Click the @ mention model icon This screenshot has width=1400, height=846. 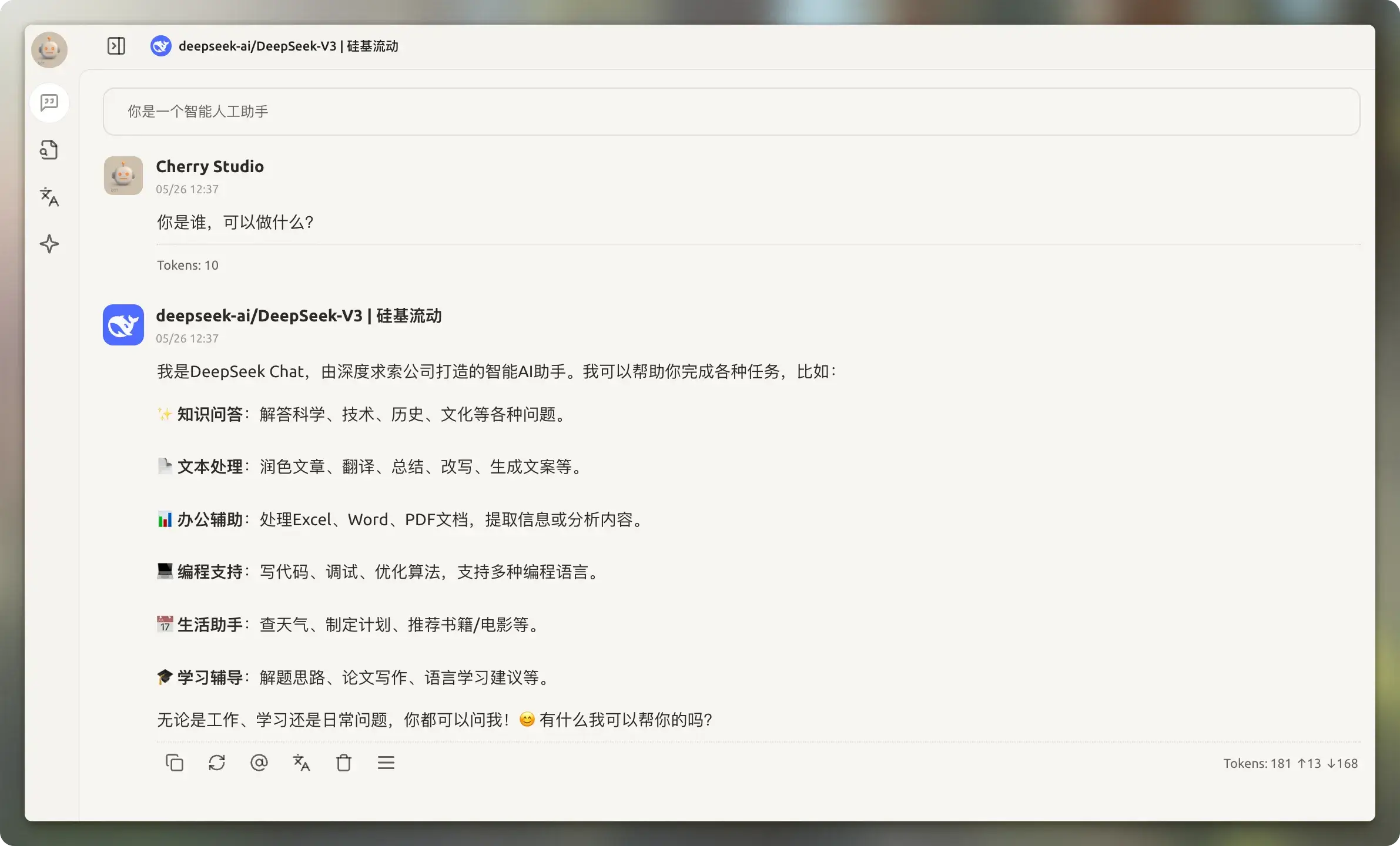click(x=259, y=763)
